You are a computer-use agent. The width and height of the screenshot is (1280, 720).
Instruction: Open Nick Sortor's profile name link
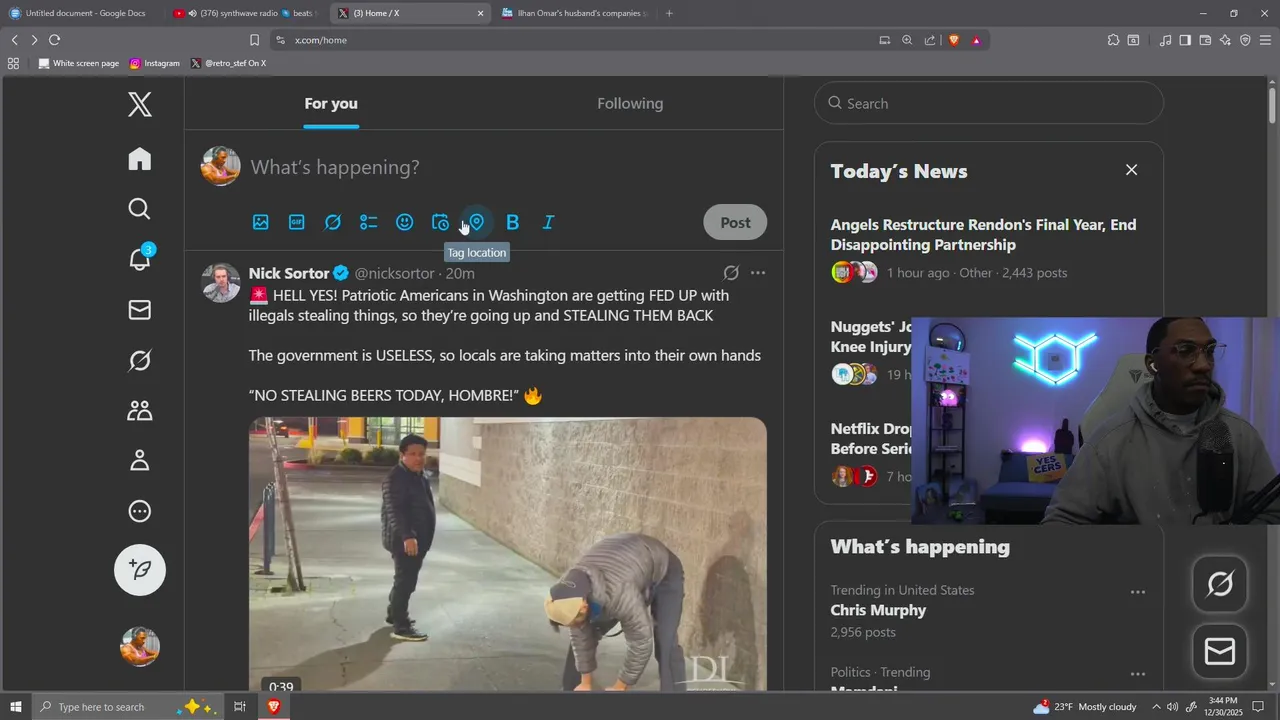click(x=289, y=273)
